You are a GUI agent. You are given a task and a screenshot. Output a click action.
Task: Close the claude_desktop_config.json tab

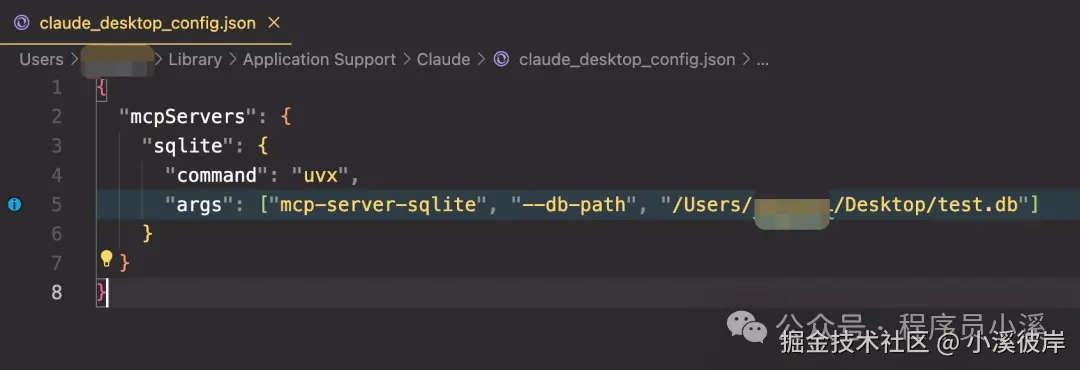point(273,23)
